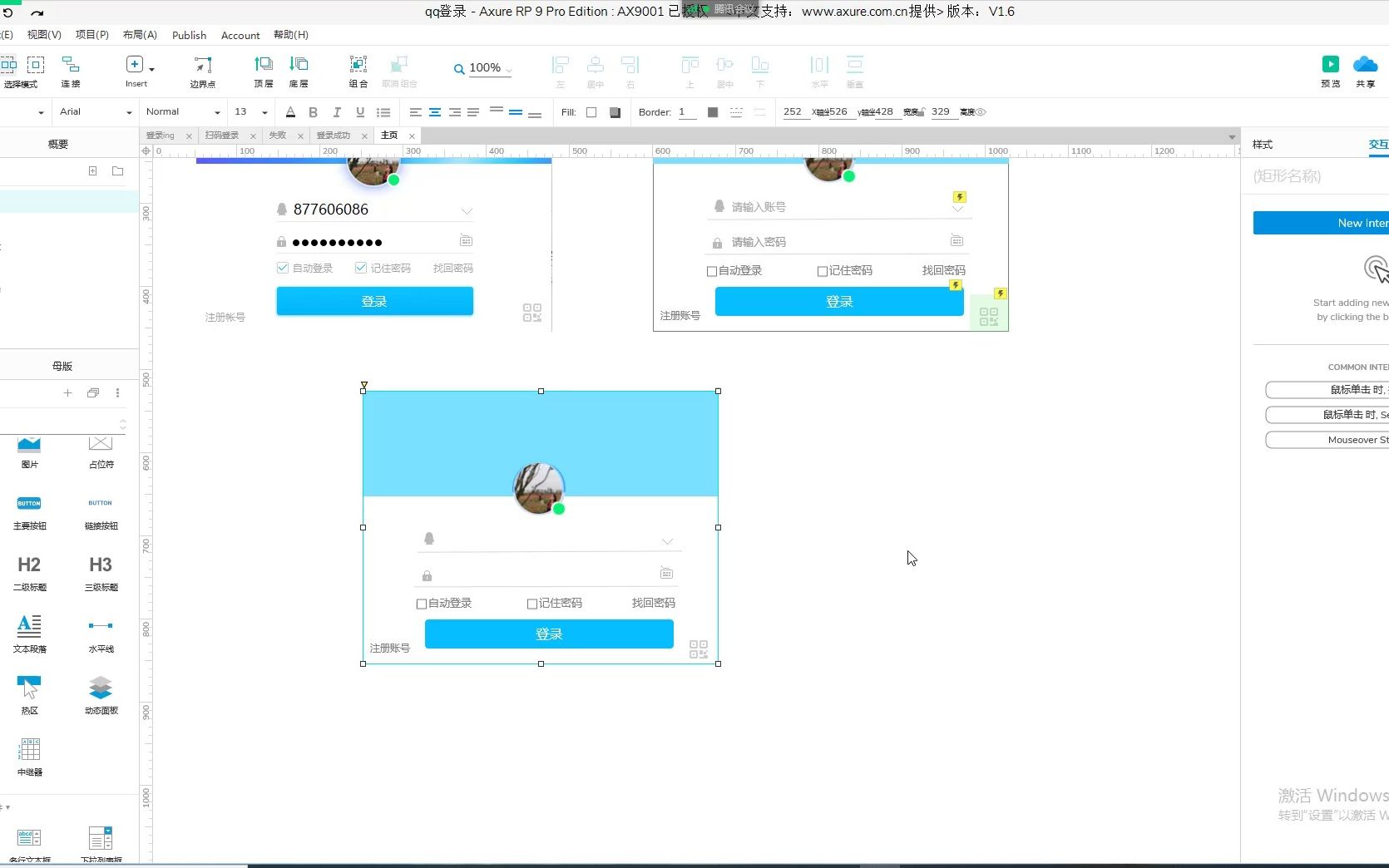
Task: Select the repeater (中继器) widget
Action: point(29,756)
